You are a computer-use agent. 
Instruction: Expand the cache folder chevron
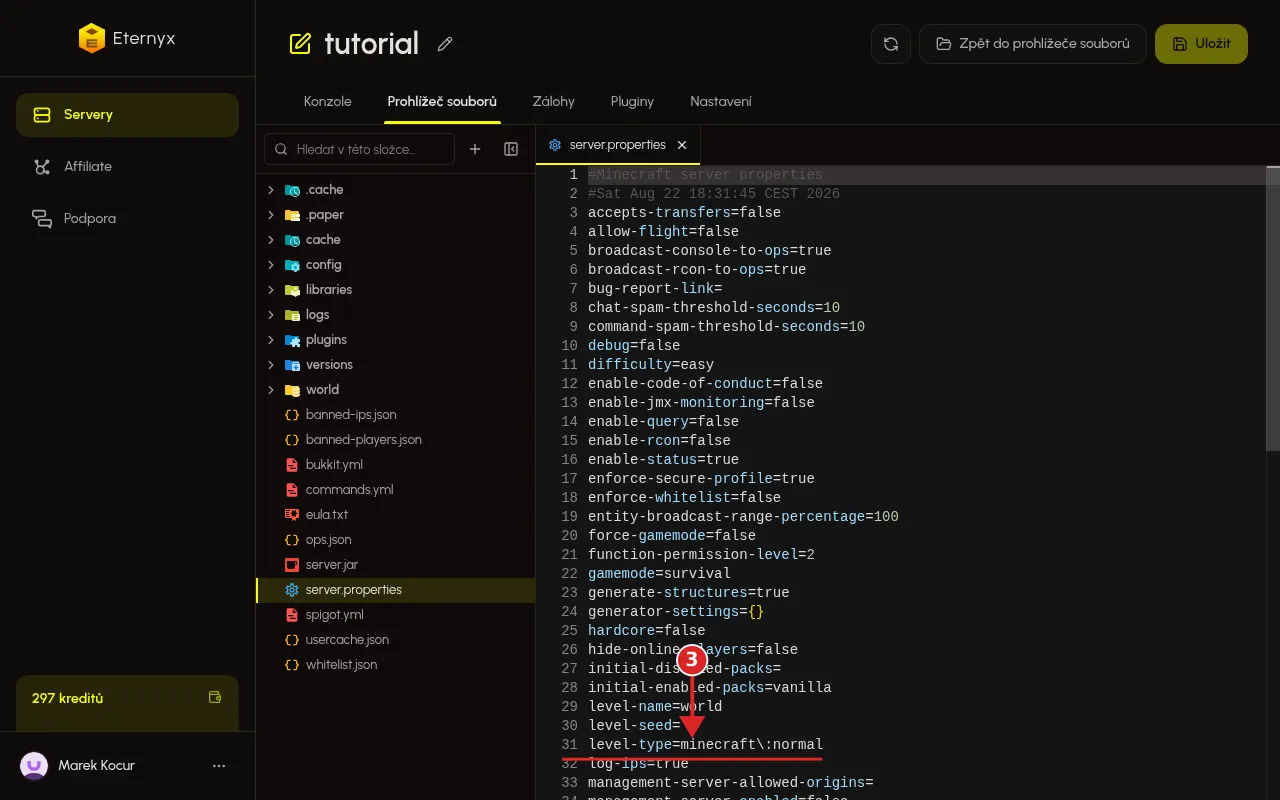tap(270, 240)
